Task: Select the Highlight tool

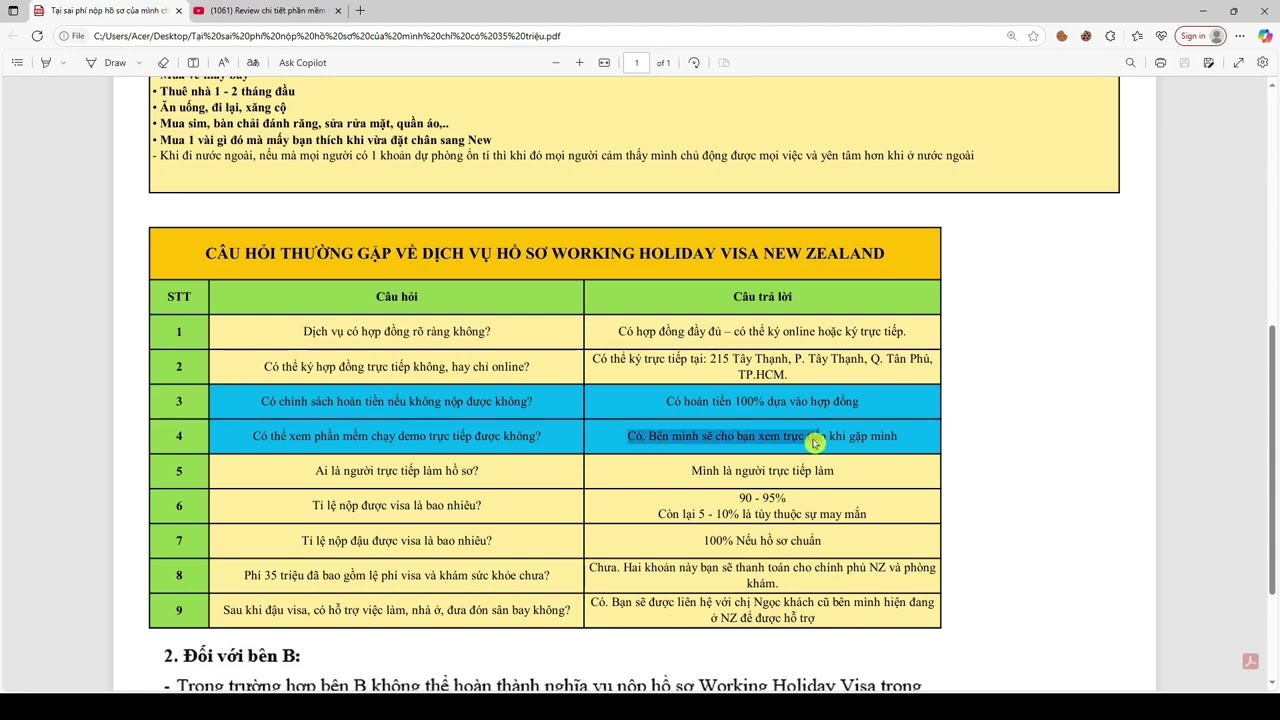Action: click(45, 63)
